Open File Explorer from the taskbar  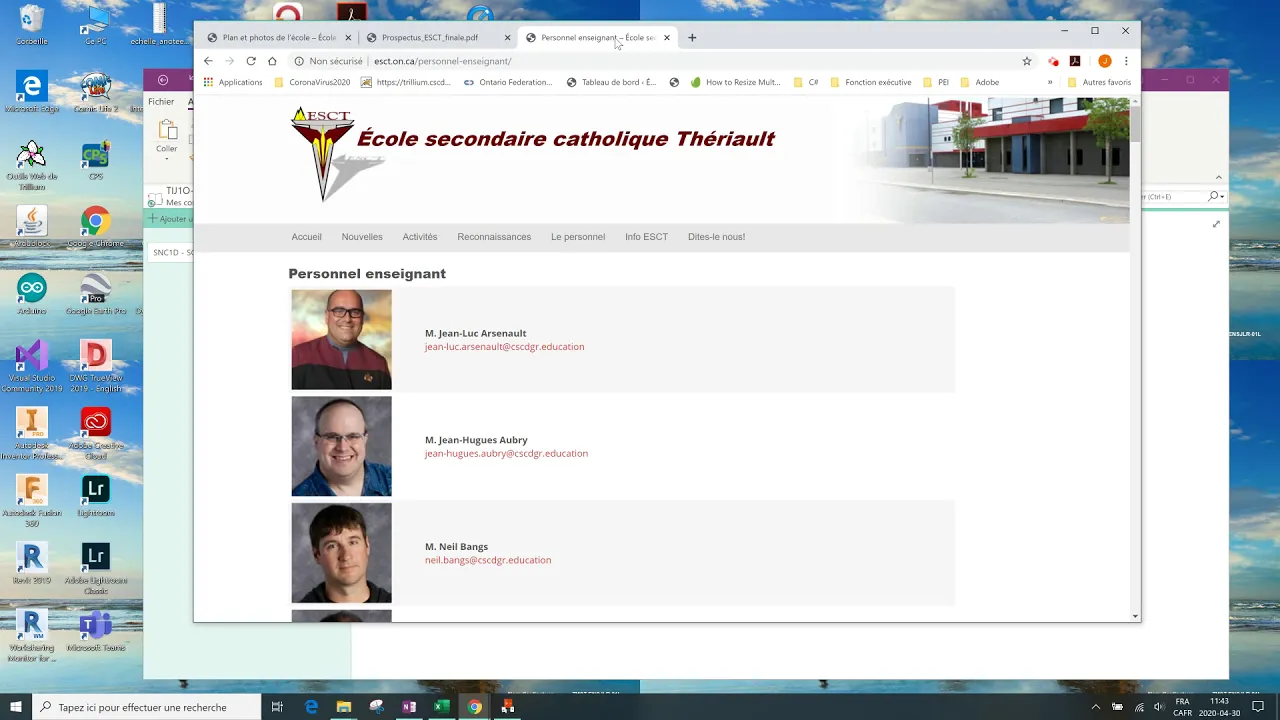[x=344, y=707]
